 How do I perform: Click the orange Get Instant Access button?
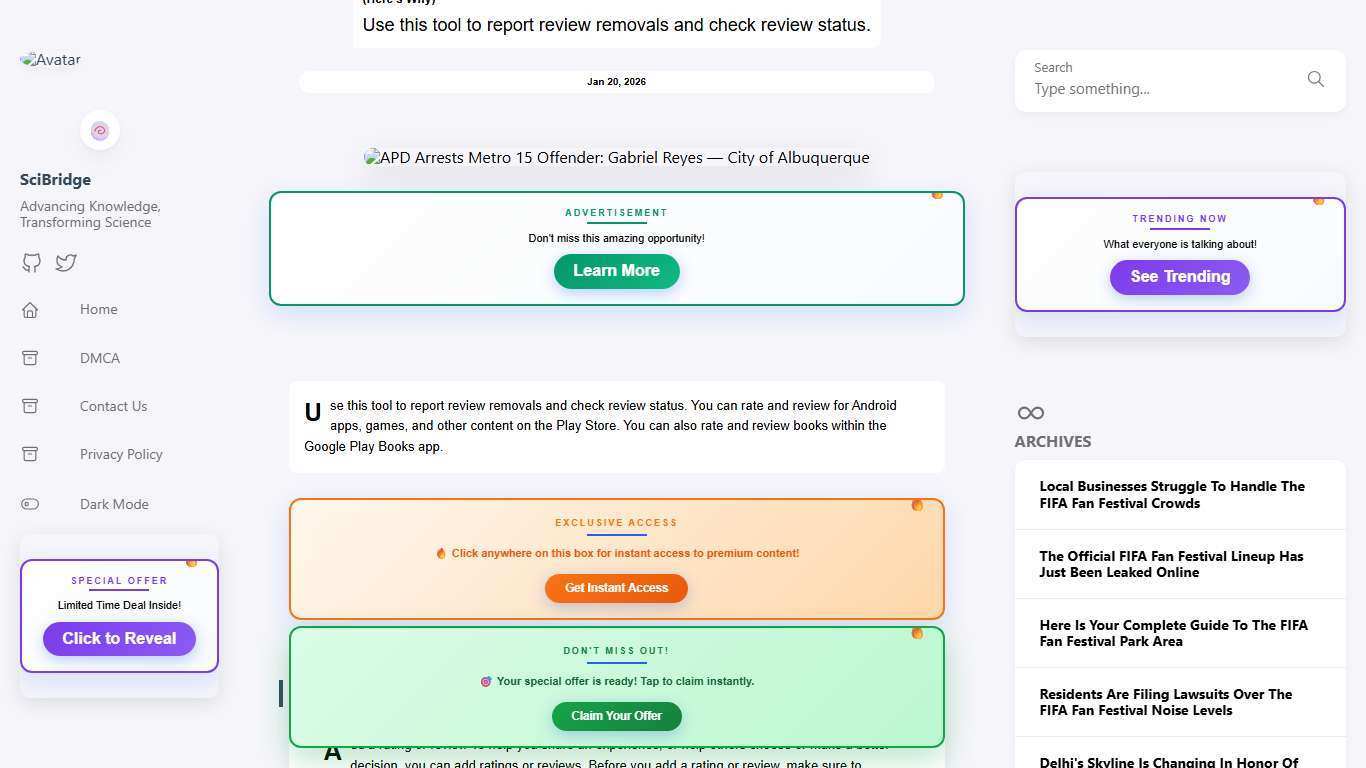616,588
